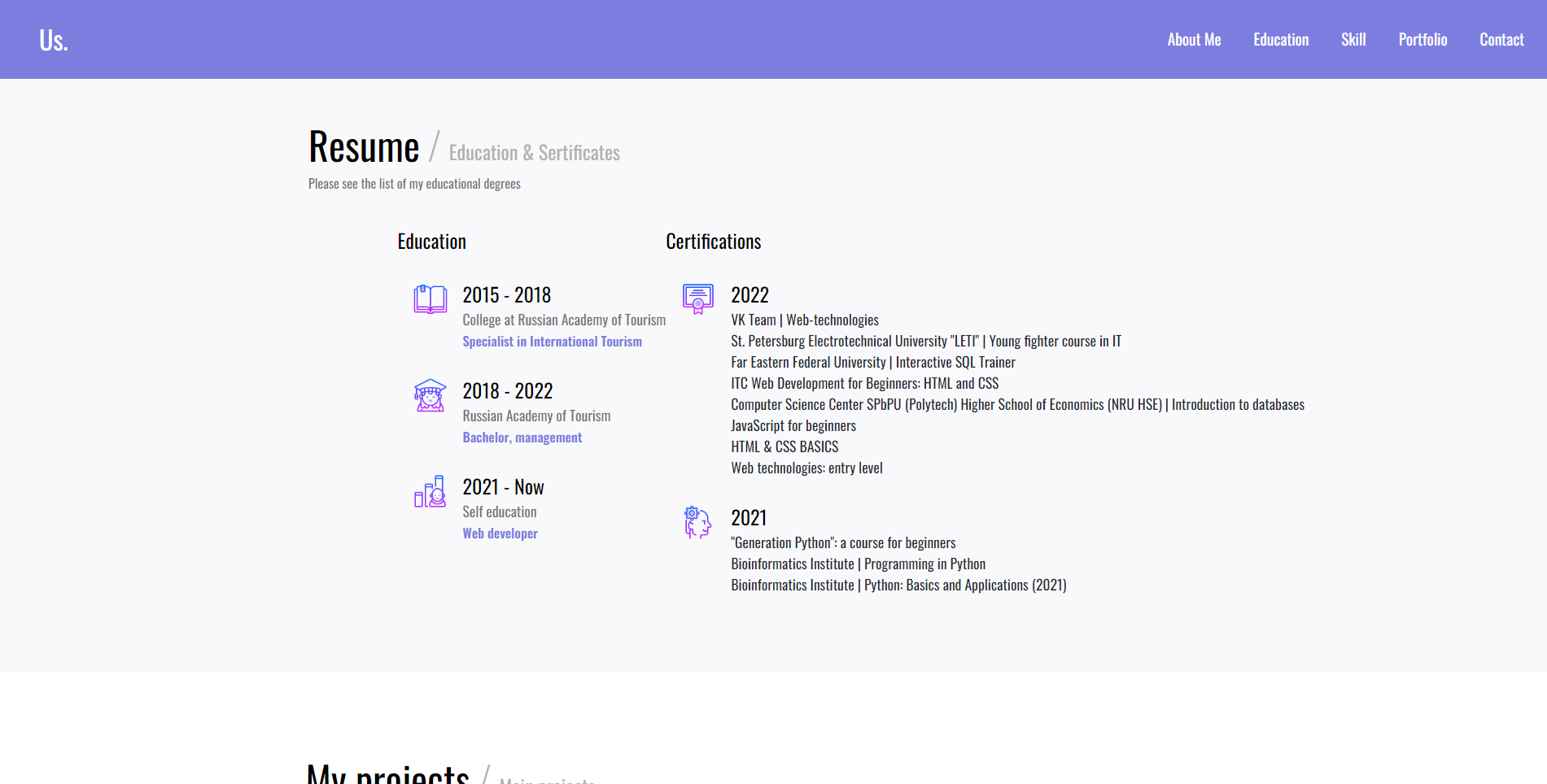Viewport: 1547px width, 784px height.
Task: Click "Bioinformatics Institute | Programming in Python"
Action: (x=858, y=564)
